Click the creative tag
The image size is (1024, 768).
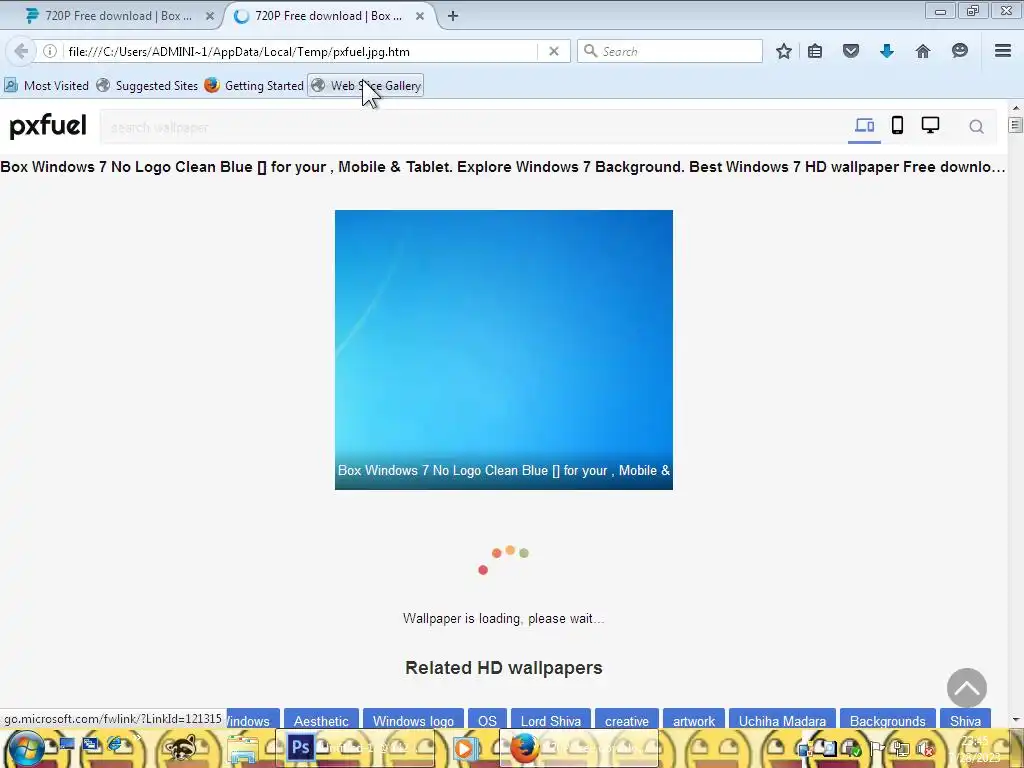627,720
